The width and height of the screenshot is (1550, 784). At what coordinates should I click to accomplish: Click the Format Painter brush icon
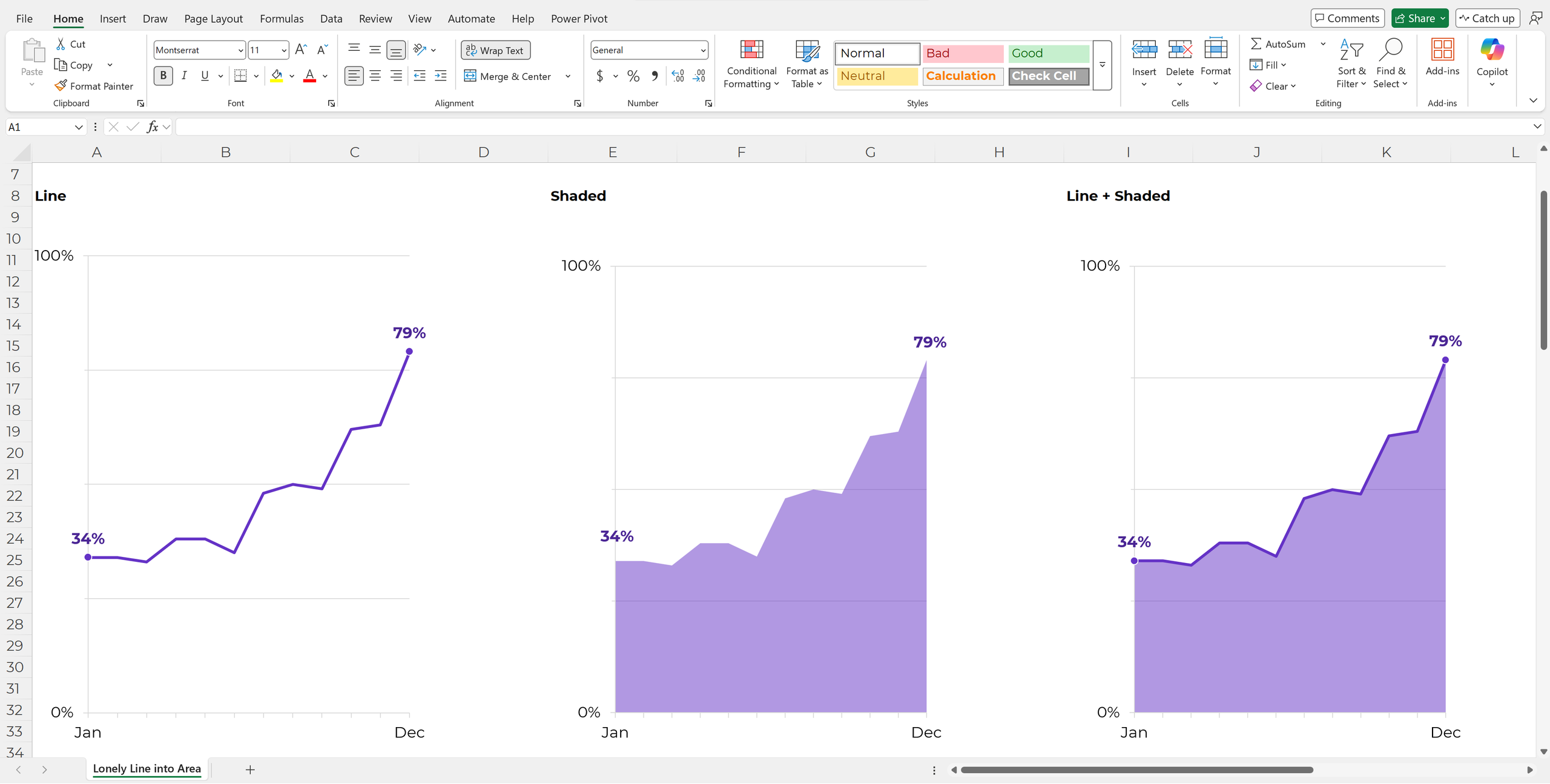(61, 86)
